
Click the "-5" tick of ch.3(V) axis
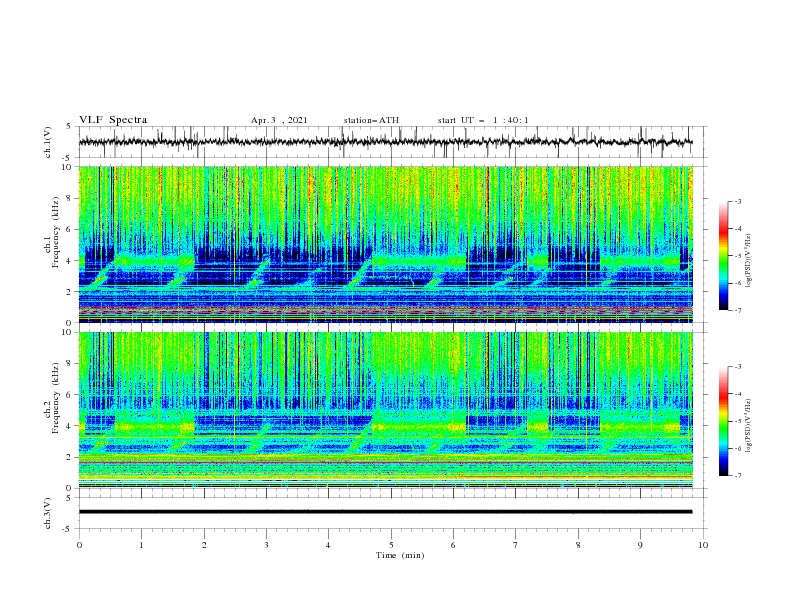(68, 529)
